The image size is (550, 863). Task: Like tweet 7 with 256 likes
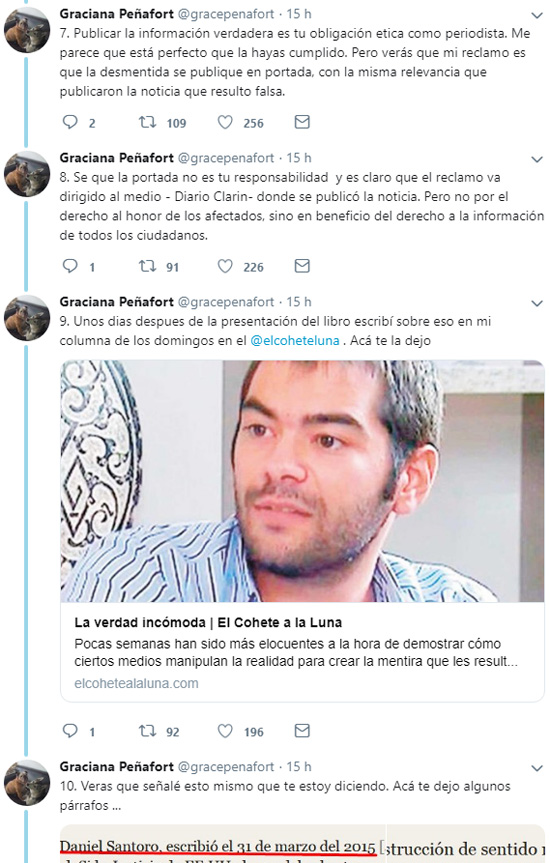pos(225,122)
